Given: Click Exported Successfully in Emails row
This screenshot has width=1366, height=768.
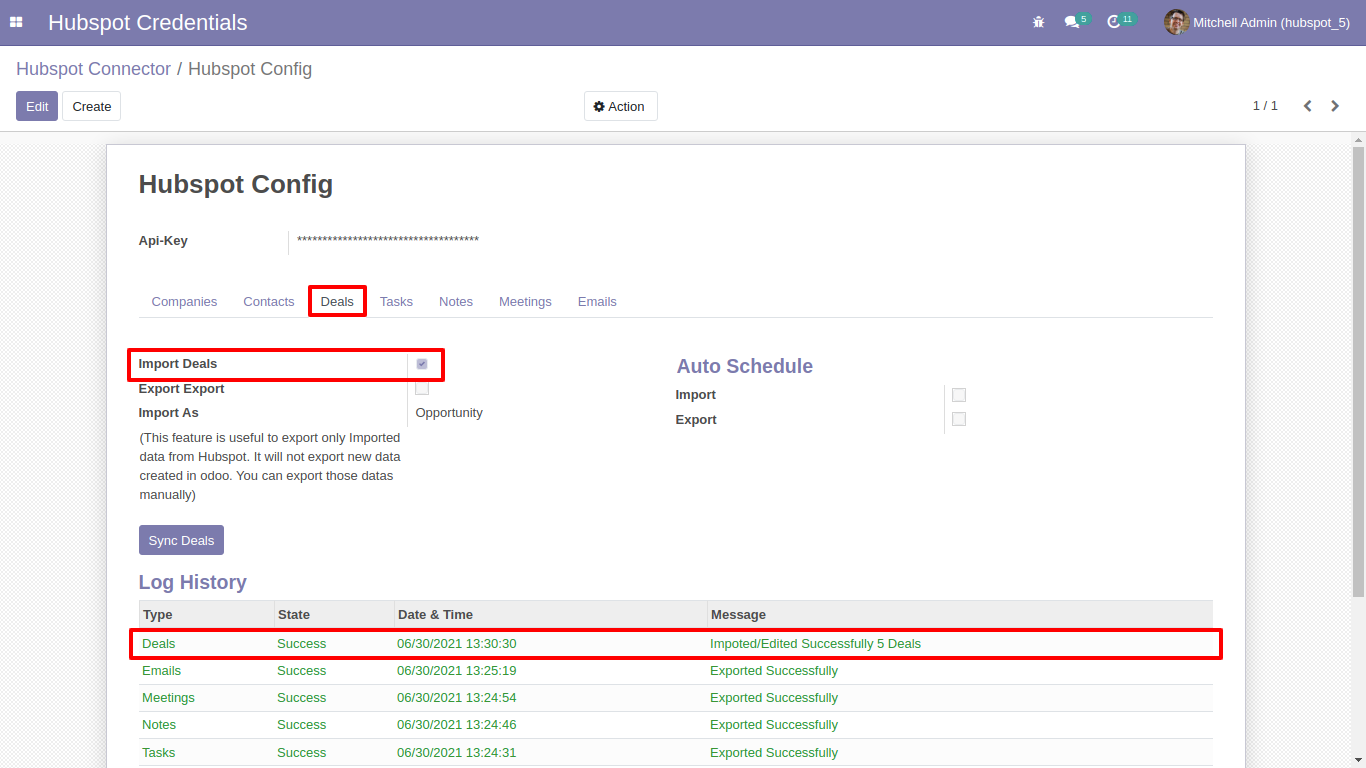Looking at the screenshot, I should click(x=774, y=671).
